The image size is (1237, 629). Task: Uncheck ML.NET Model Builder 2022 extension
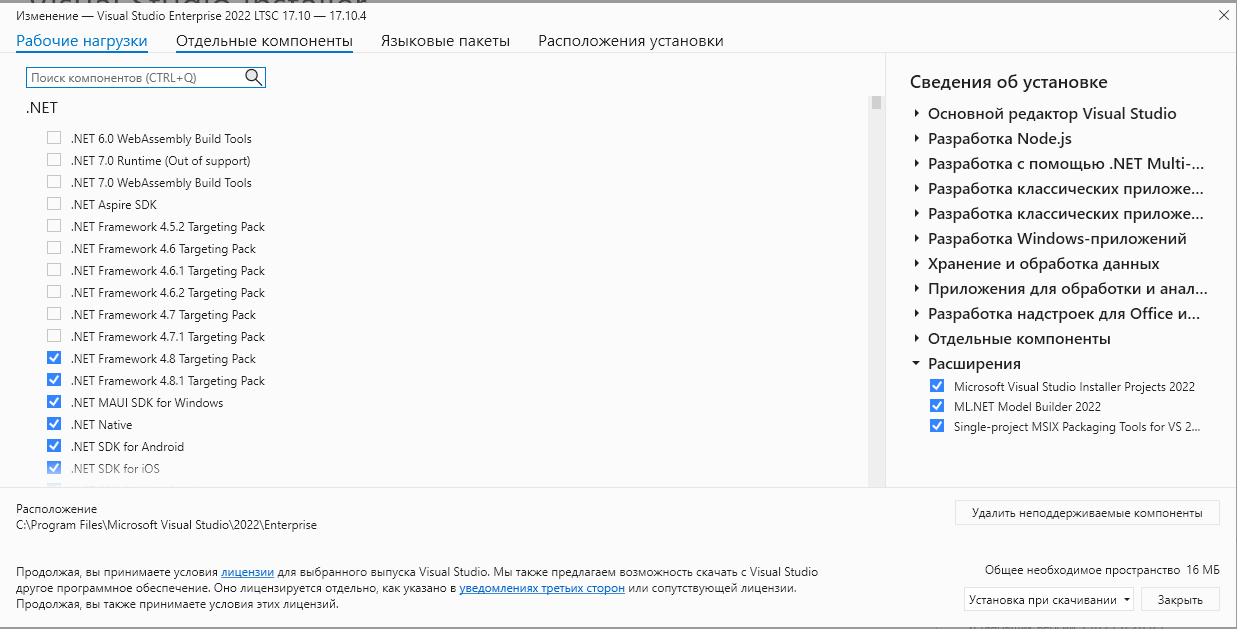tap(936, 406)
